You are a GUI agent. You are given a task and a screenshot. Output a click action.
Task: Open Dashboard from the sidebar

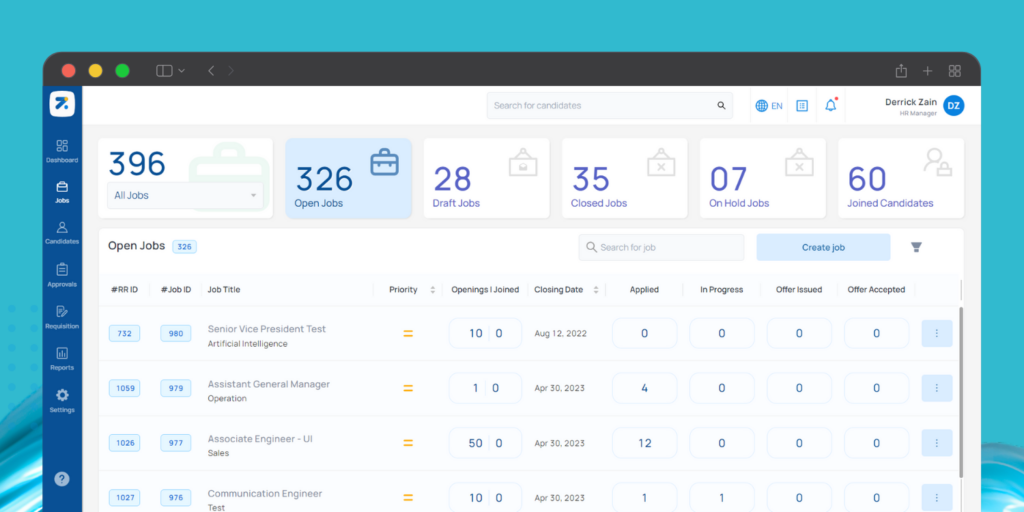click(62, 151)
